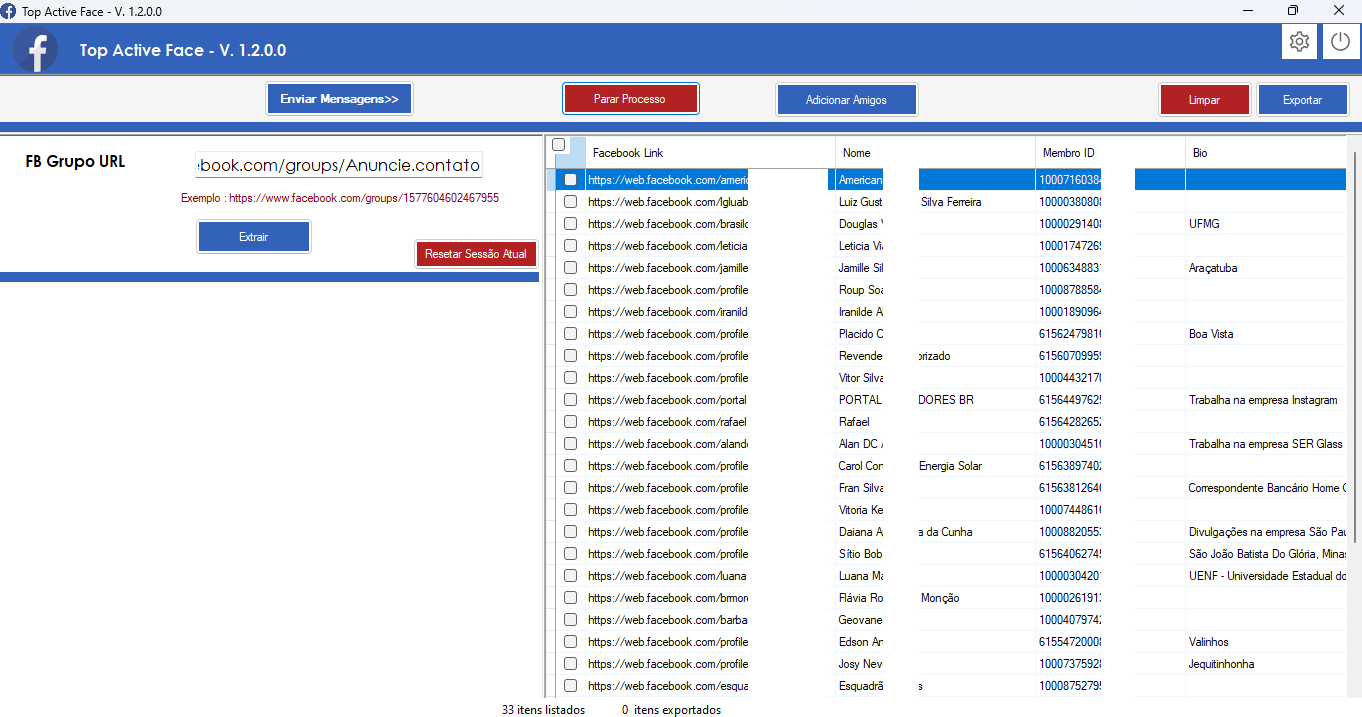The width and height of the screenshot is (1362, 717).
Task: Click Resetar Sessão Atual button
Action: point(476,254)
